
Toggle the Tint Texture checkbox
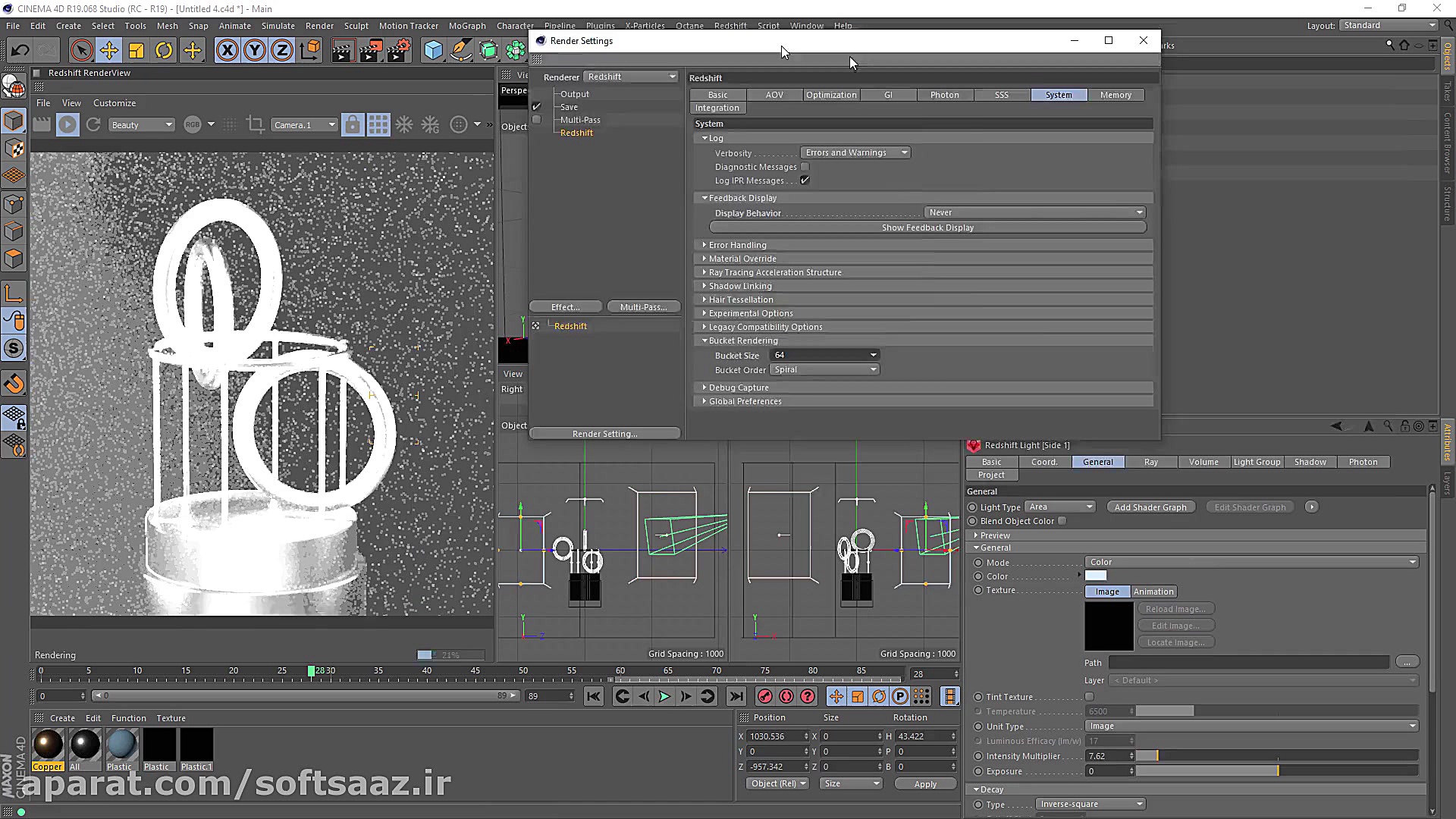[x=1090, y=697]
